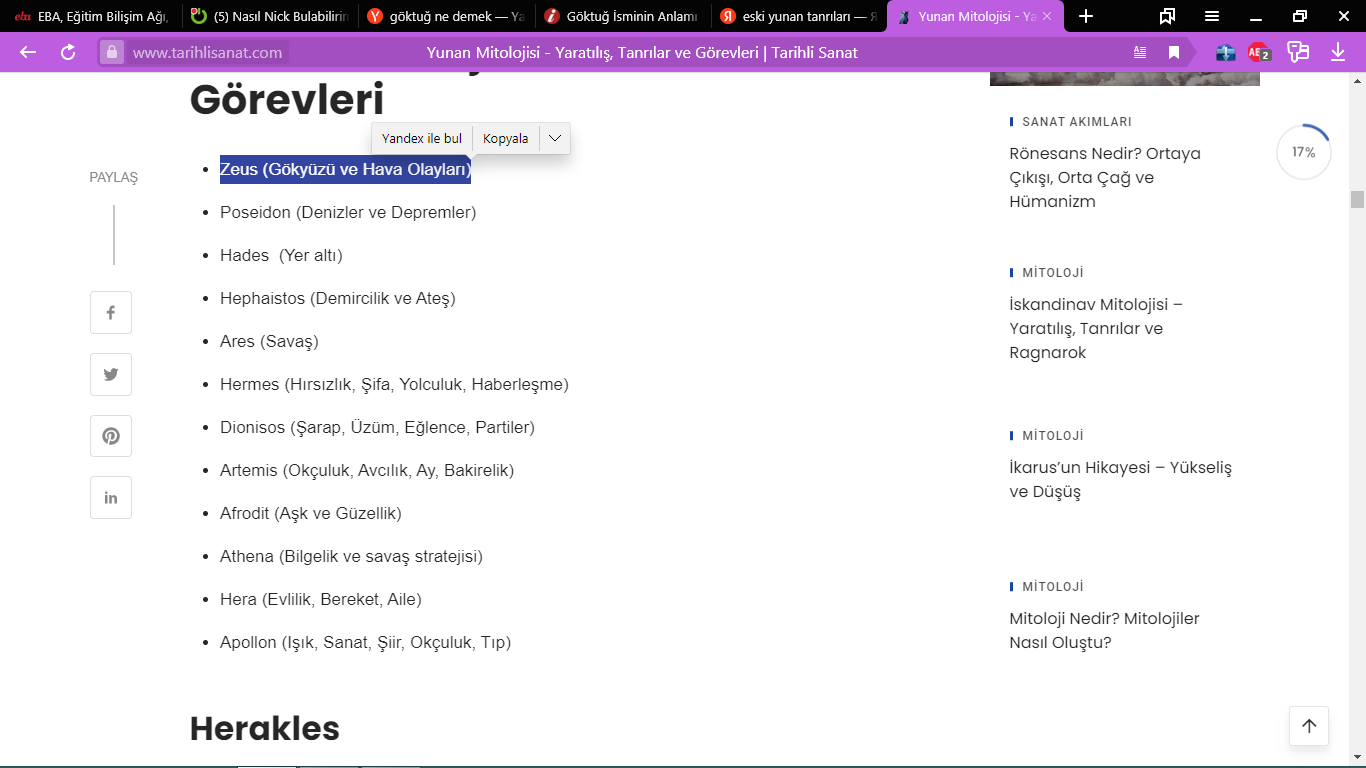This screenshot has height=768, width=1366.
Task: Click the MİTOLOJİ label above İkarus'un Hikayesi
Action: (1053, 436)
